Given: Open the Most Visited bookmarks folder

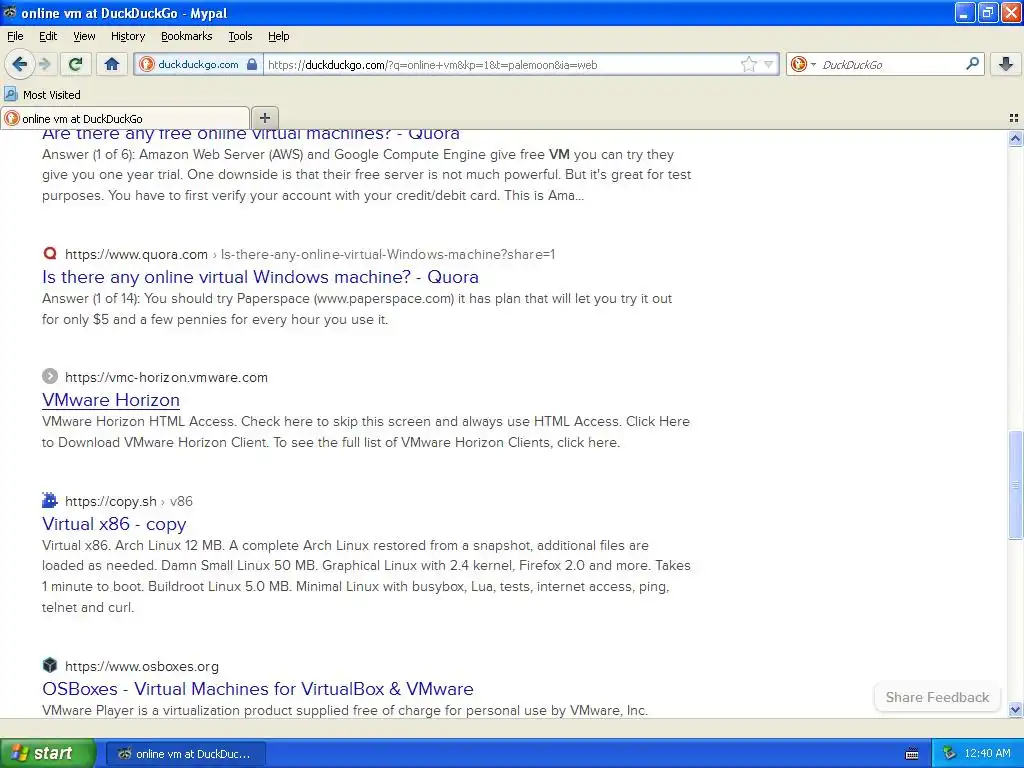Looking at the screenshot, I should [42, 95].
